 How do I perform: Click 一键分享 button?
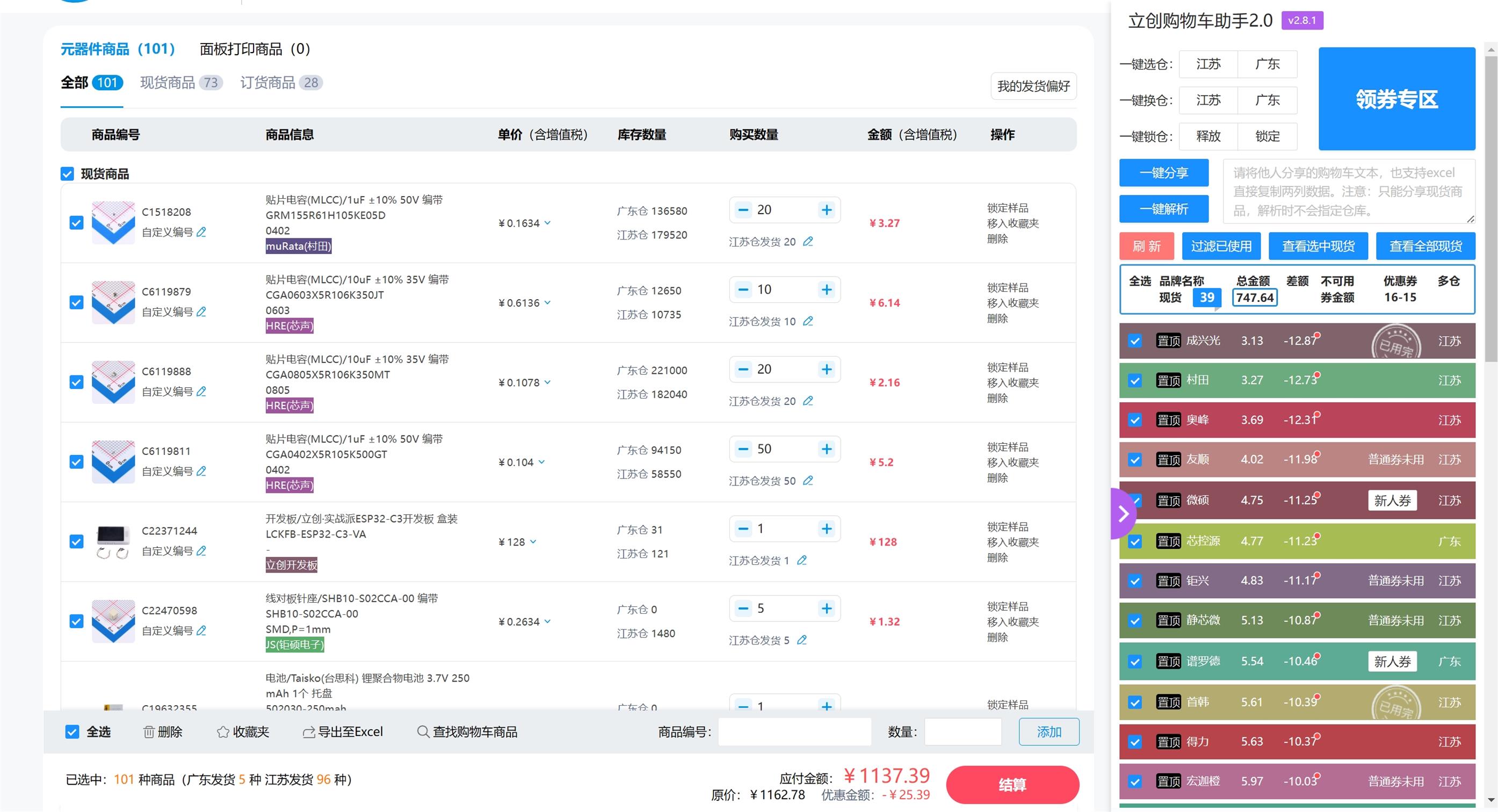pyautogui.click(x=1163, y=172)
